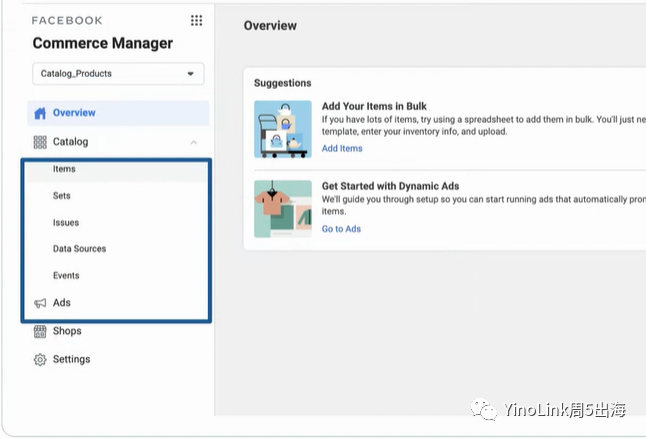Click the Dynamic Ads shirt thumbnail
The height and width of the screenshot is (439, 646).
click(x=283, y=209)
